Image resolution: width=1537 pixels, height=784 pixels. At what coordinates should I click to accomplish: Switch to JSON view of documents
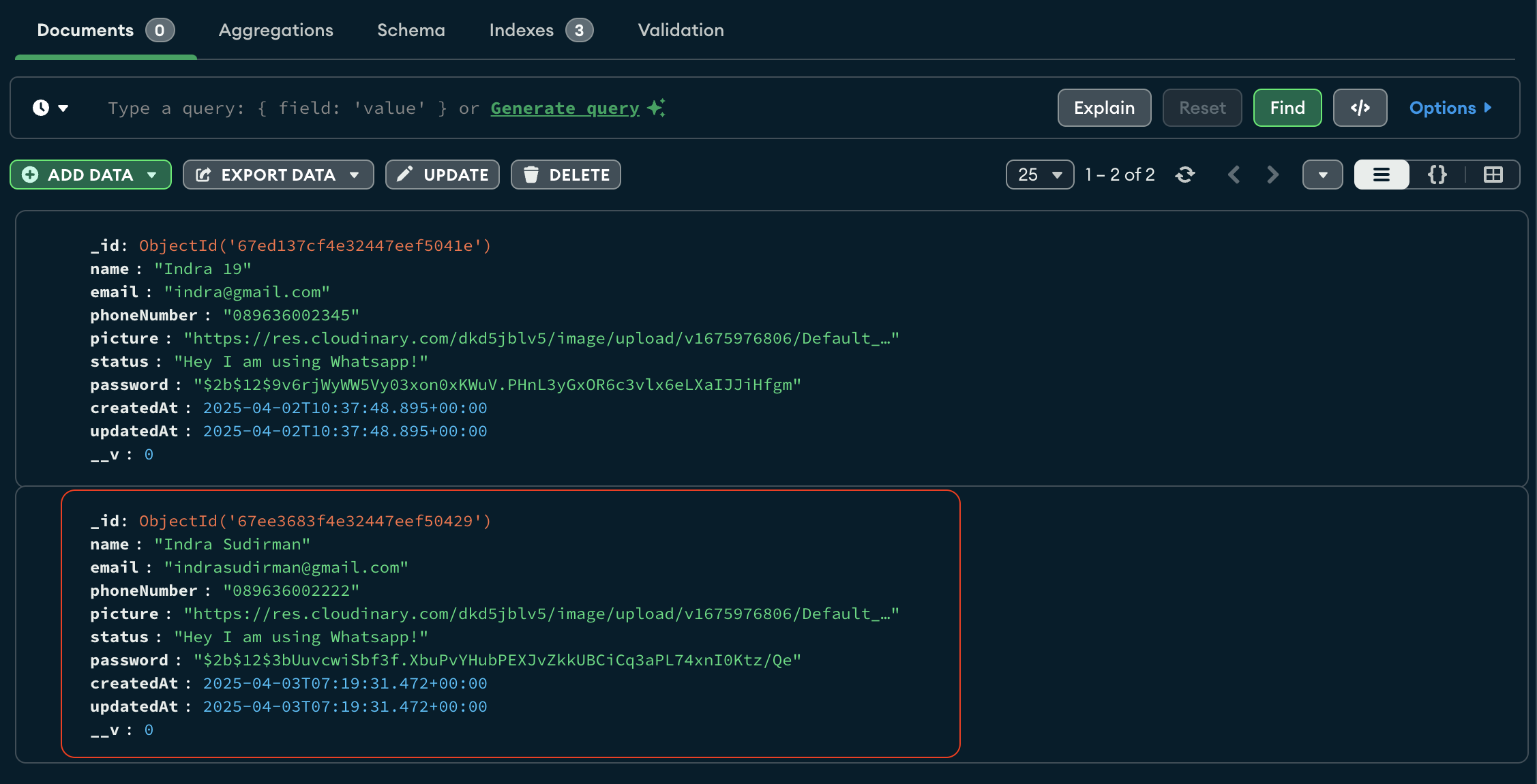1437,175
